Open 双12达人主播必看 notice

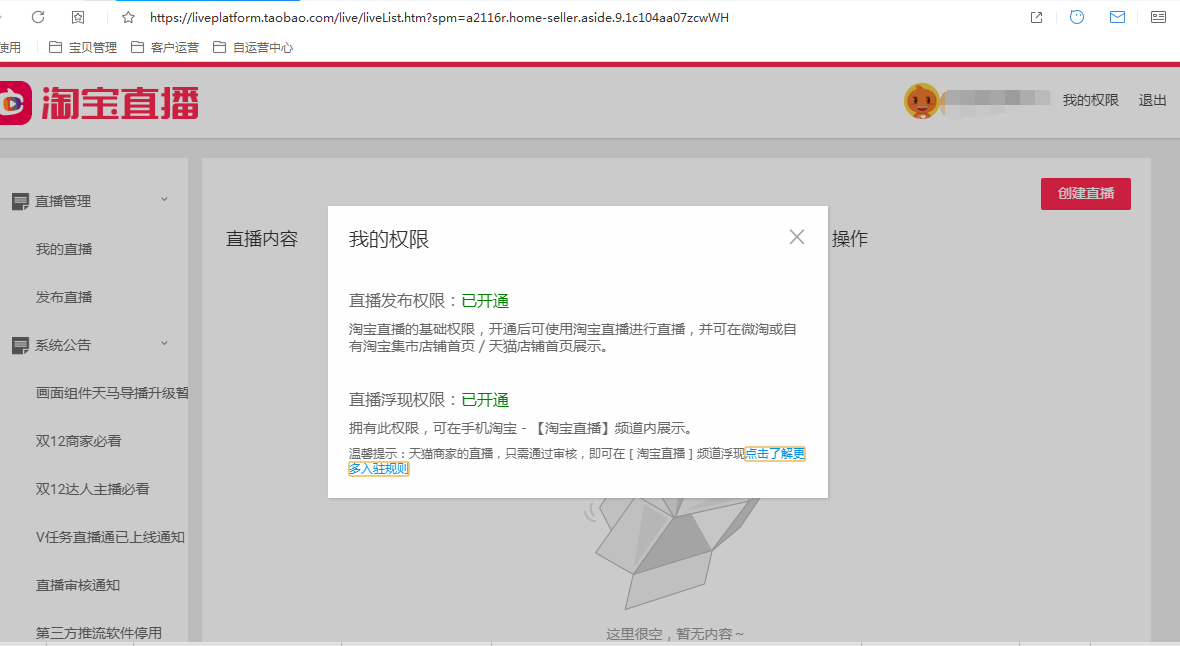[93, 489]
